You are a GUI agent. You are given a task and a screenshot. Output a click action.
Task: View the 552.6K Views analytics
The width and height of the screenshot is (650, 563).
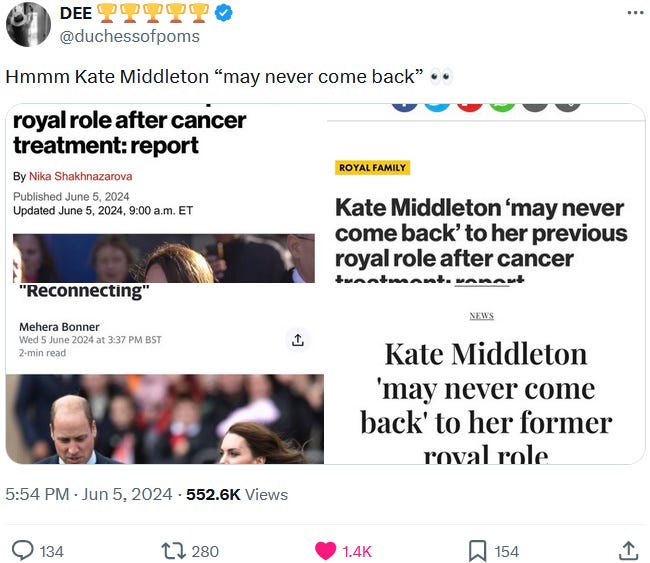click(237, 494)
